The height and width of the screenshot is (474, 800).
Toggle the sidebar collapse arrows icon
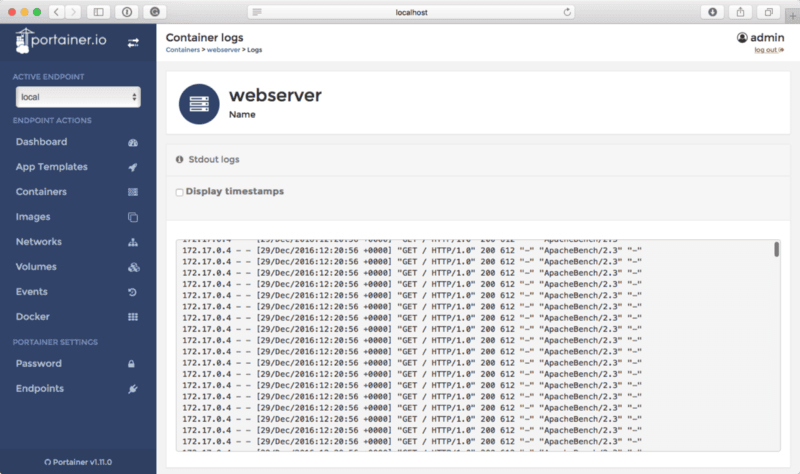pos(133,42)
